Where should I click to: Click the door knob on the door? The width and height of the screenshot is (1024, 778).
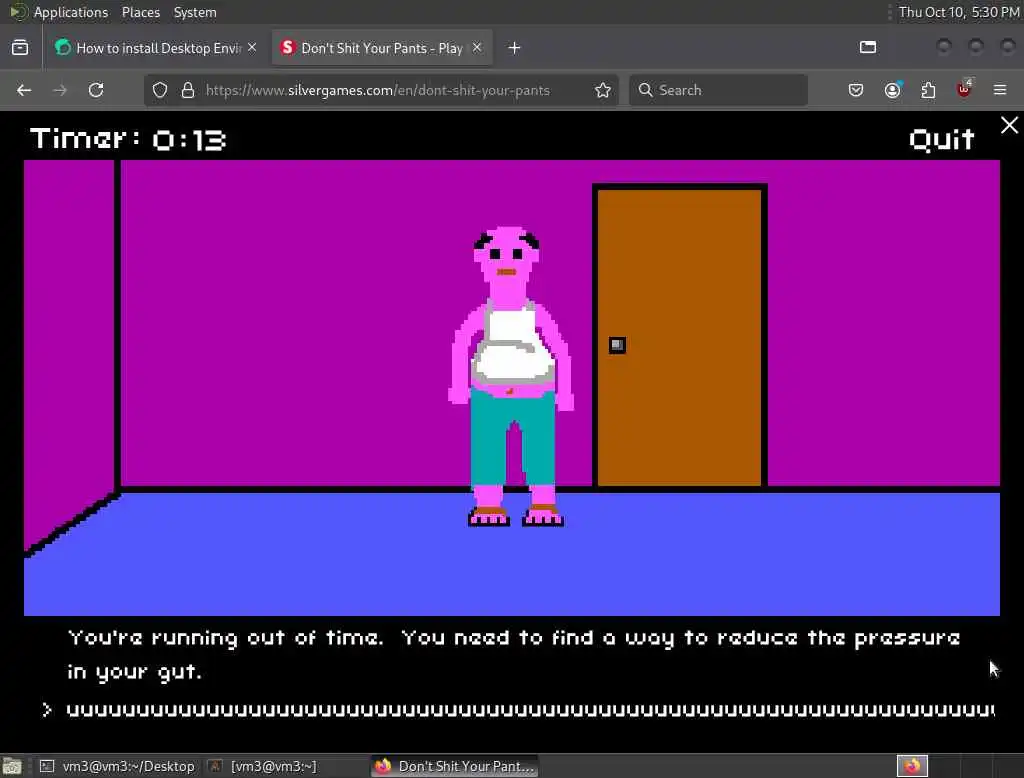point(617,345)
